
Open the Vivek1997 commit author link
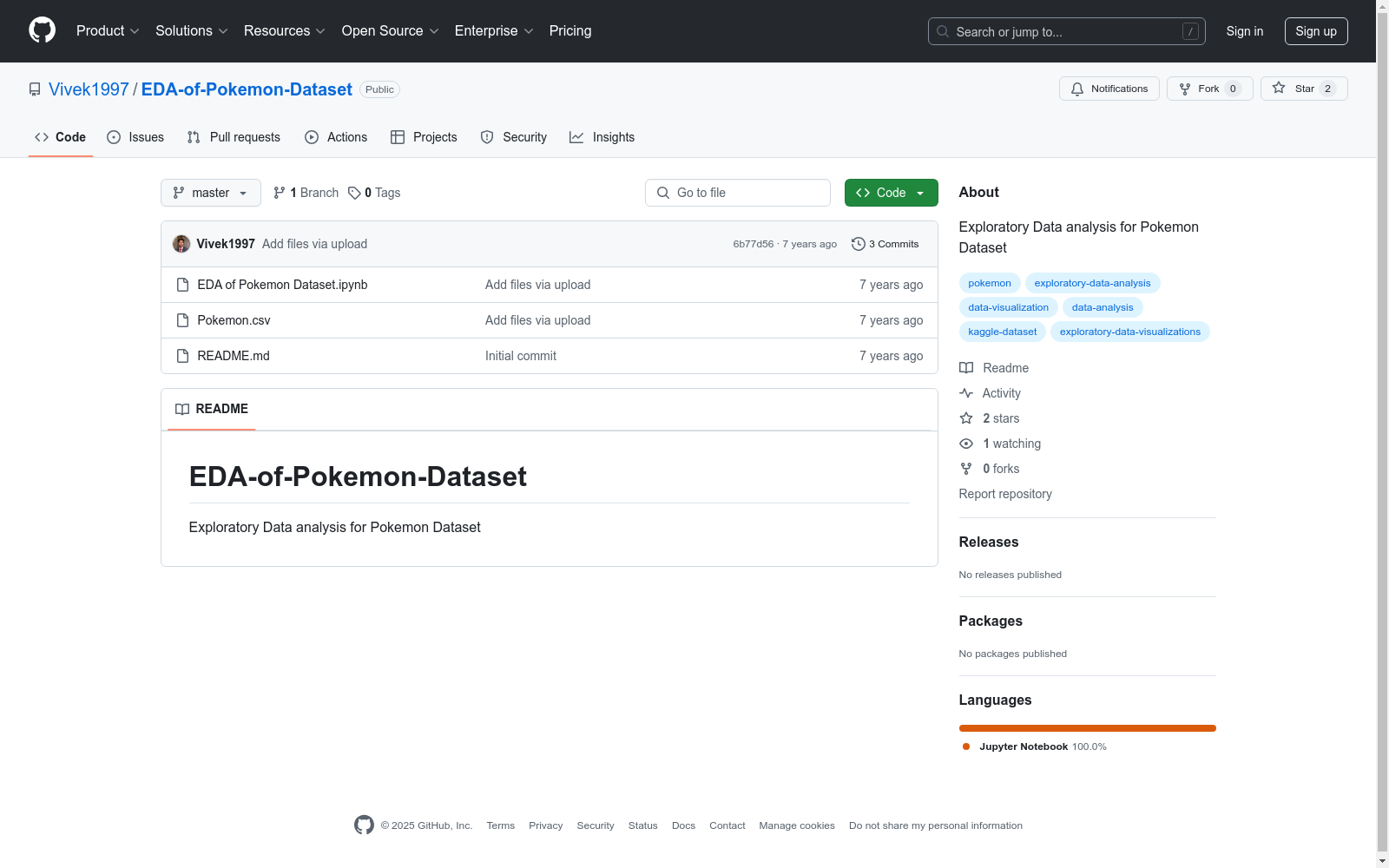tap(226, 244)
